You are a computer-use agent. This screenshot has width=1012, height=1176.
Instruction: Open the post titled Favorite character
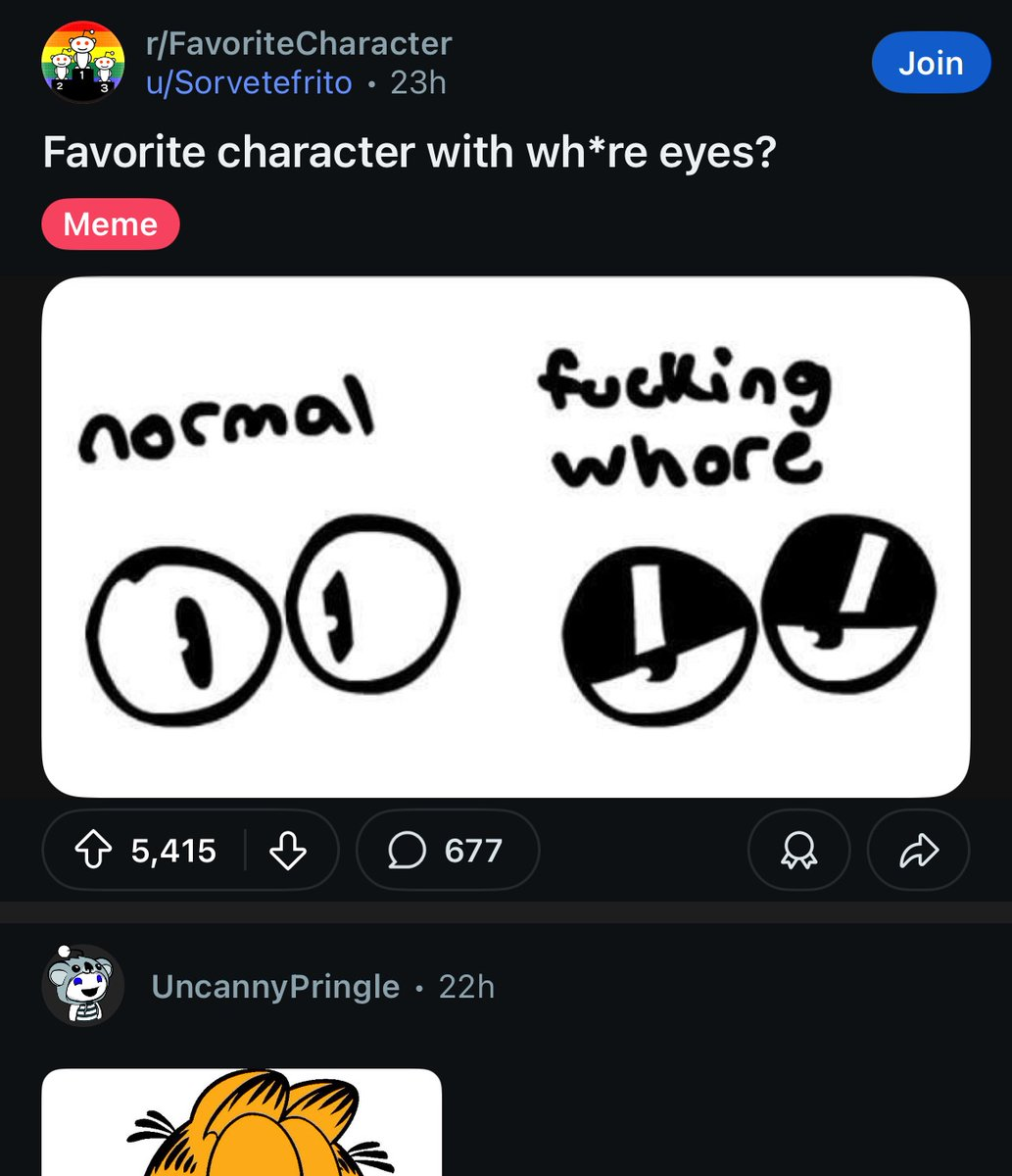(x=409, y=153)
